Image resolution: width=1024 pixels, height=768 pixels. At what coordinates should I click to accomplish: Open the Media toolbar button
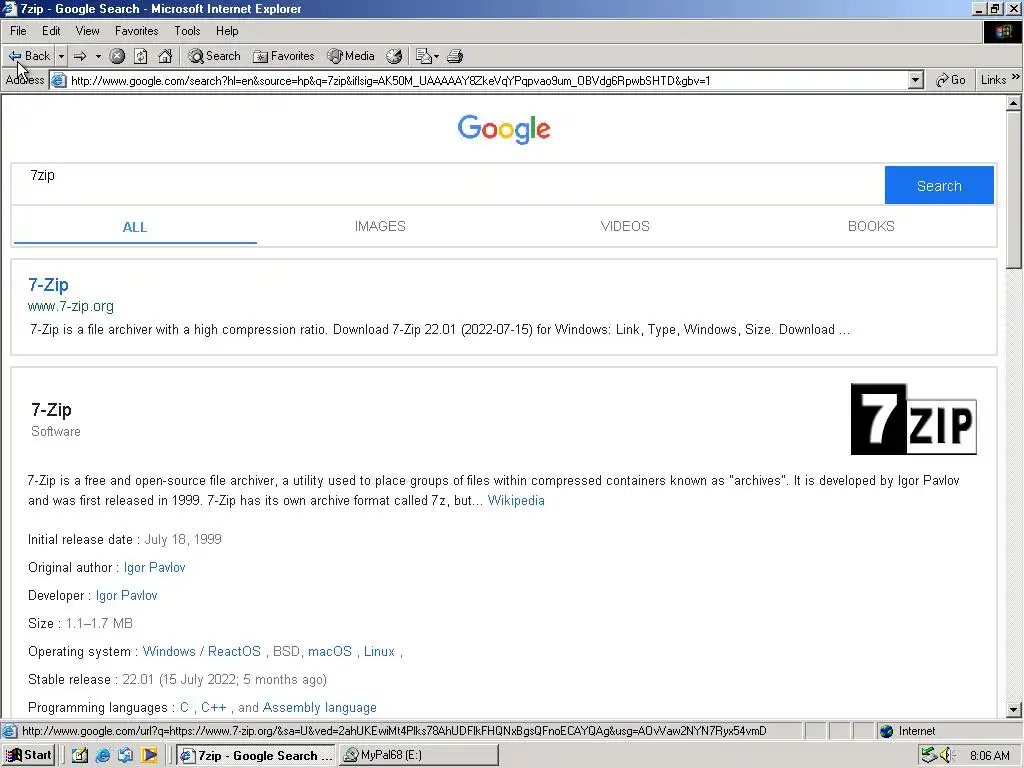click(351, 56)
